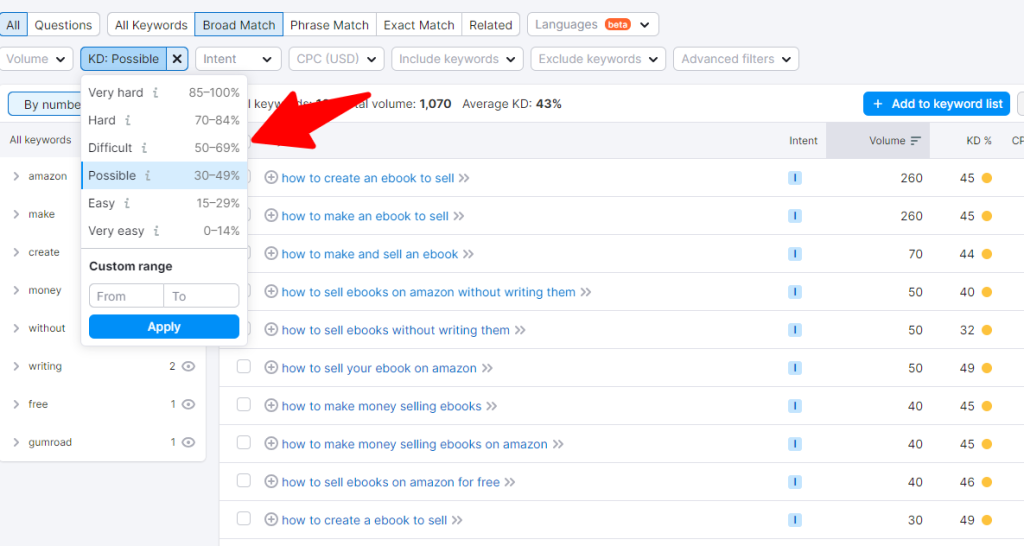Click plus icon beside 'how to make money selling ebooks'

pyautogui.click(x=271, y=406)
